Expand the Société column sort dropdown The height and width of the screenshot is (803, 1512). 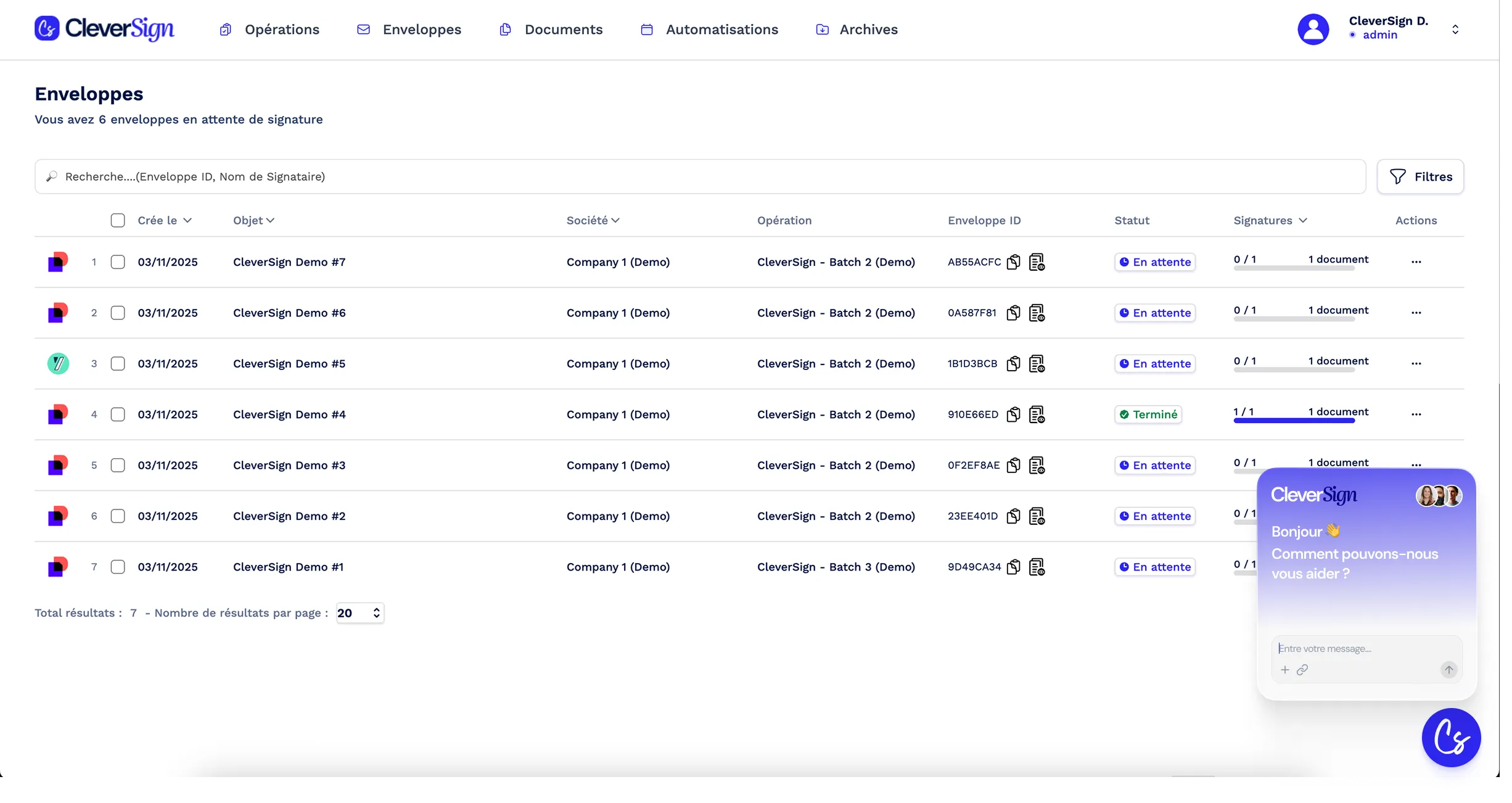[x=615, y=220]
